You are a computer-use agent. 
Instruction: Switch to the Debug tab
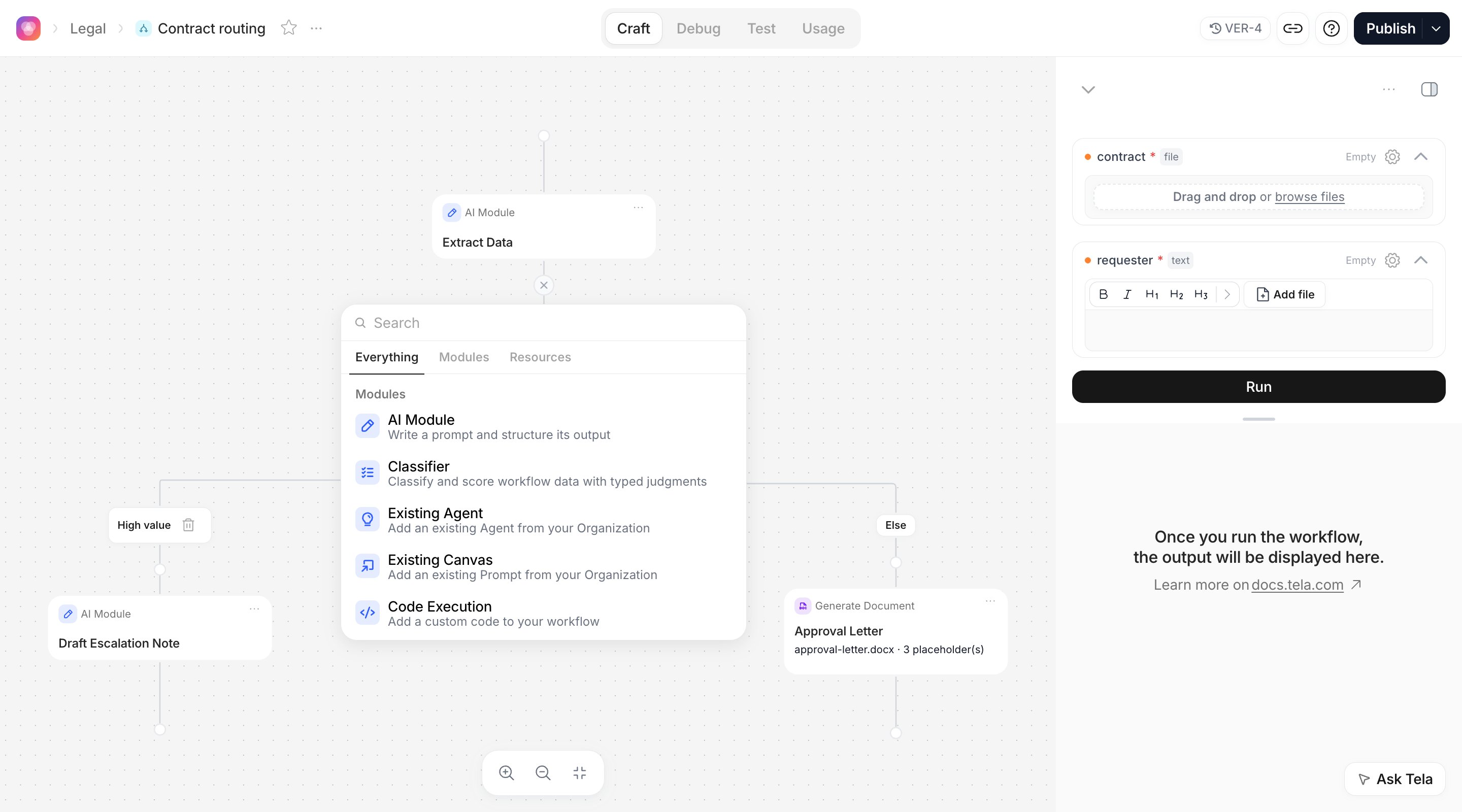[x=698, y=28]
